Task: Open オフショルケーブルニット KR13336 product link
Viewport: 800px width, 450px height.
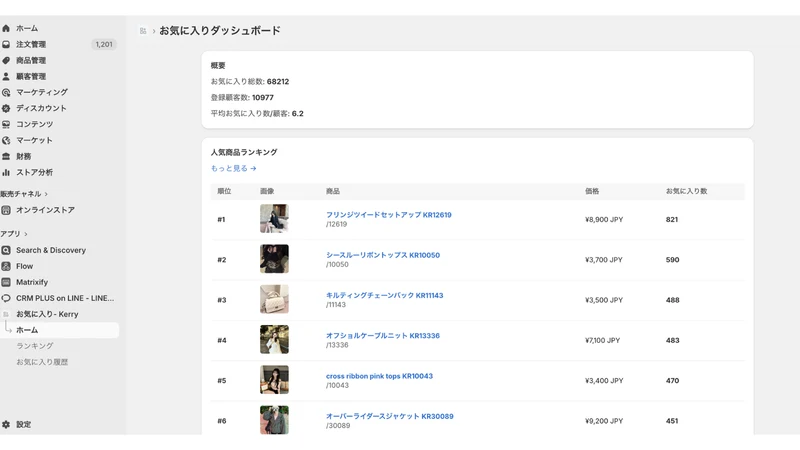Action: tap(383, 336)
